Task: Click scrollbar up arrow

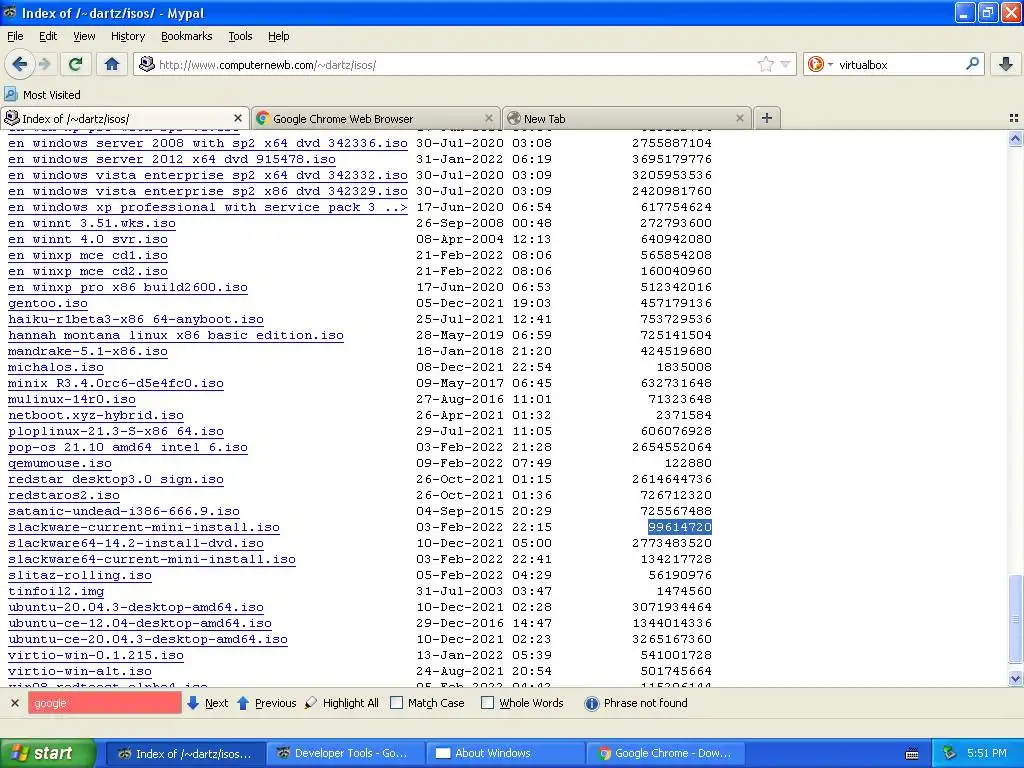Action: tap(1015, 138)
